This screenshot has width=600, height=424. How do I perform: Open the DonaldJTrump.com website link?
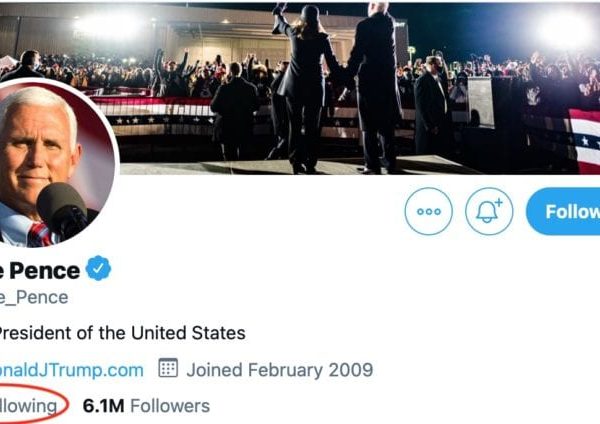click(71, 369)
